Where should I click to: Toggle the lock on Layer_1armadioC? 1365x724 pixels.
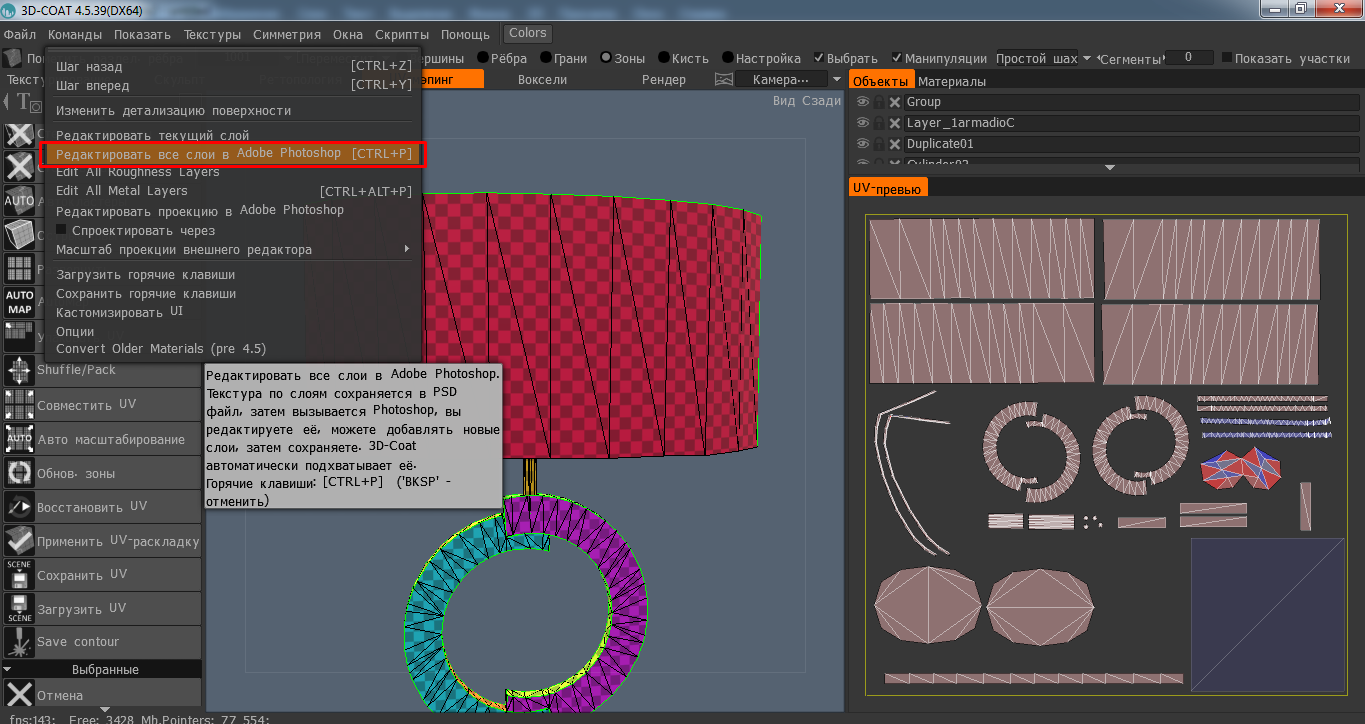click(x=878, y=123)
